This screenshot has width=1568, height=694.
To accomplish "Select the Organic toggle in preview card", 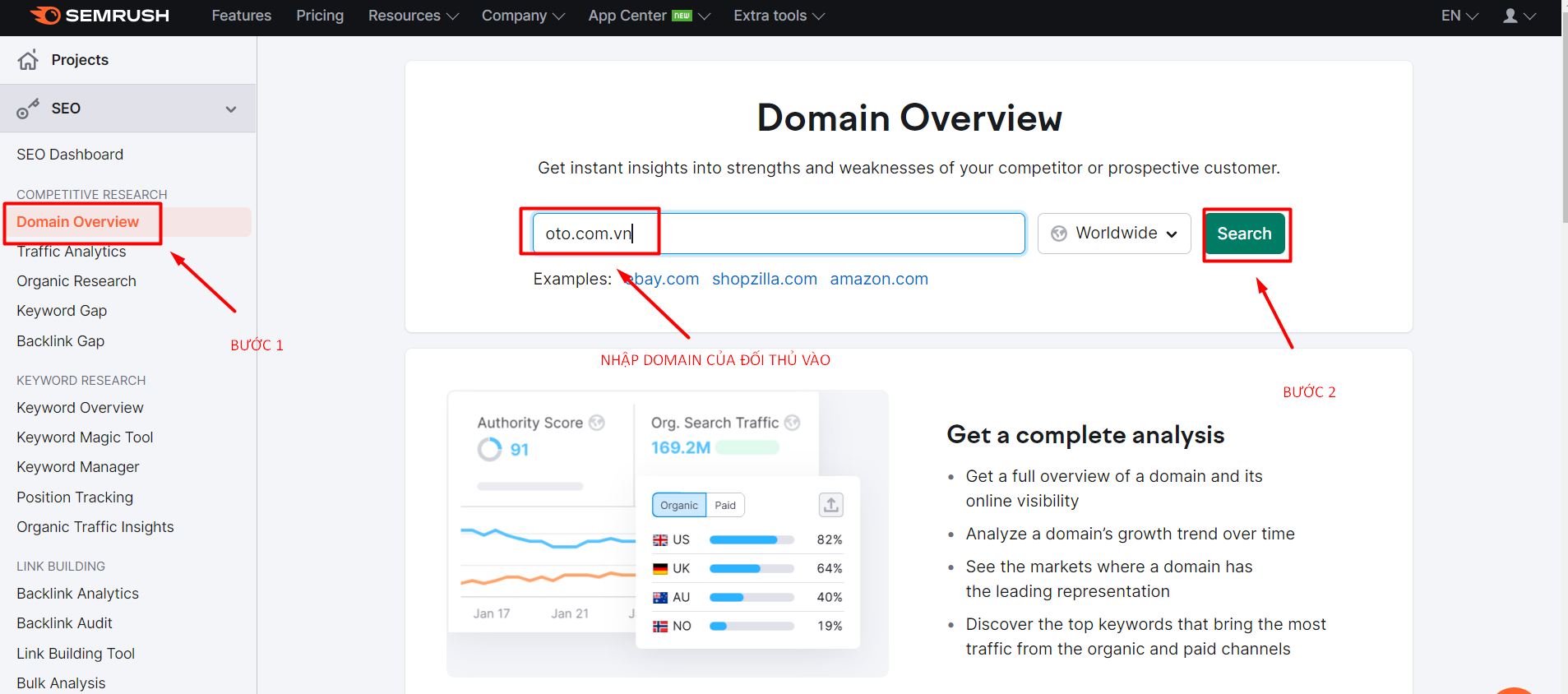I will pos(679,505).
